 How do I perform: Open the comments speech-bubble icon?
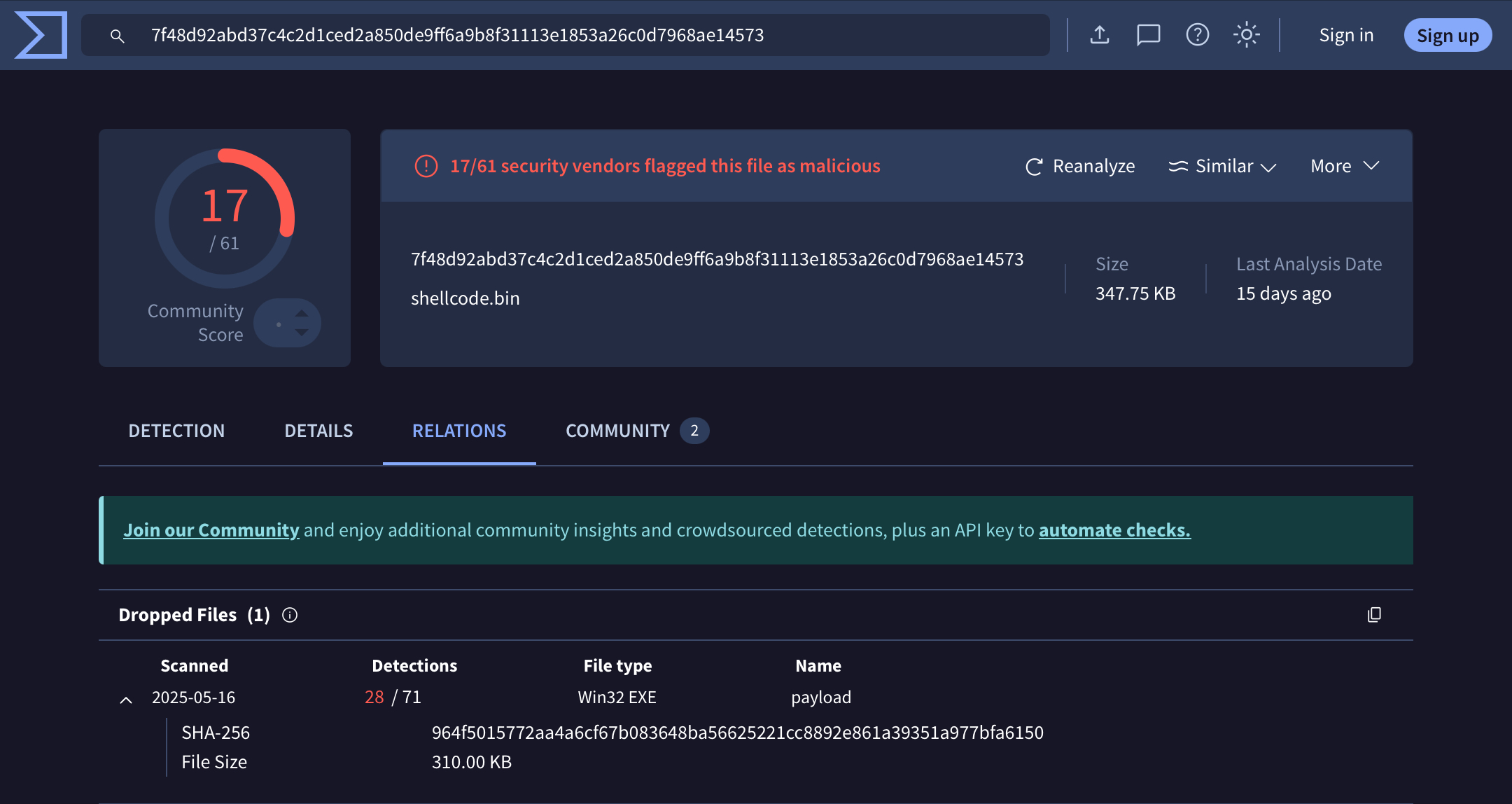pyautogui.click(x=1148, y=35)
